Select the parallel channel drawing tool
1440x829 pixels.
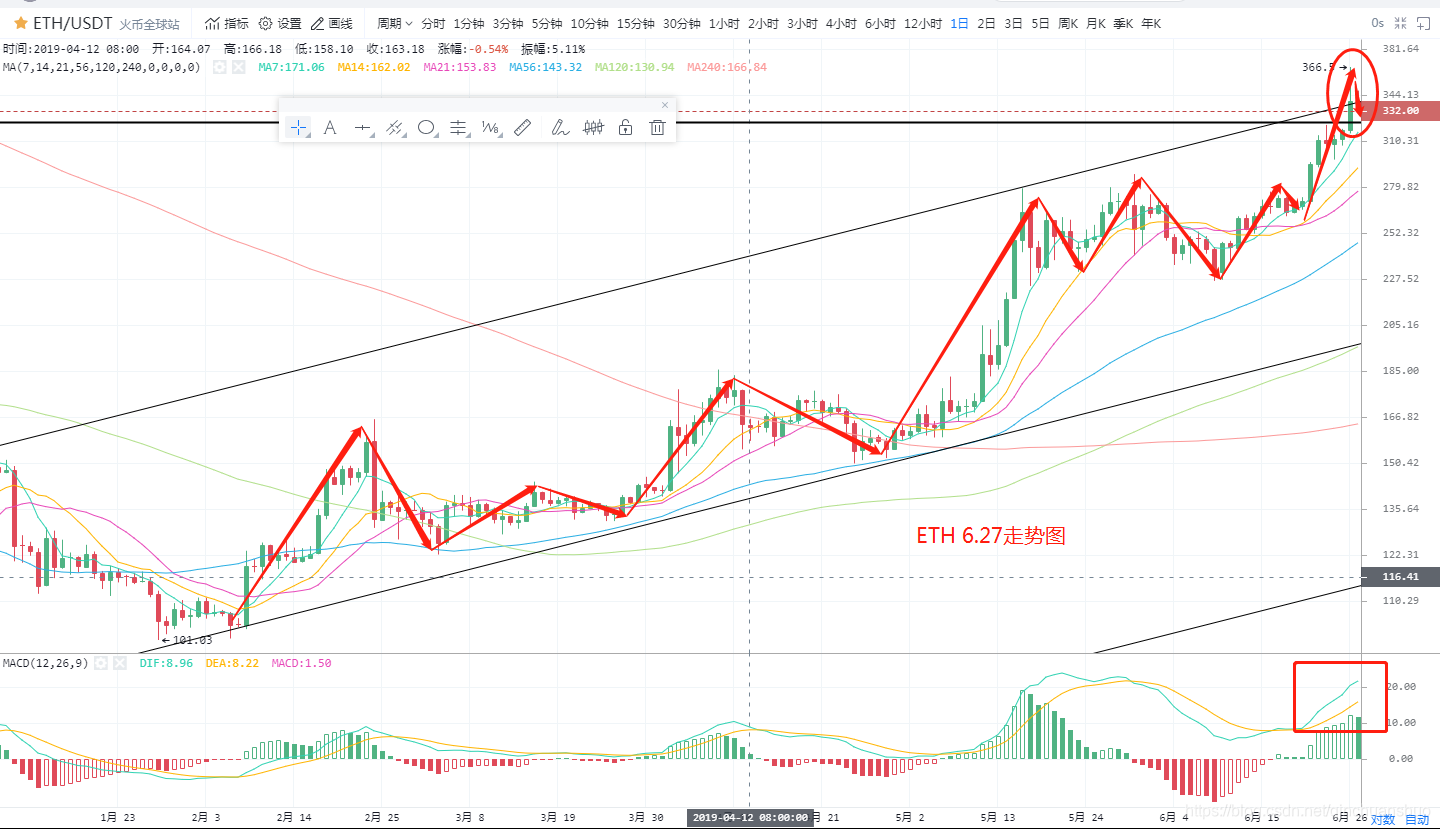point(395,127)
